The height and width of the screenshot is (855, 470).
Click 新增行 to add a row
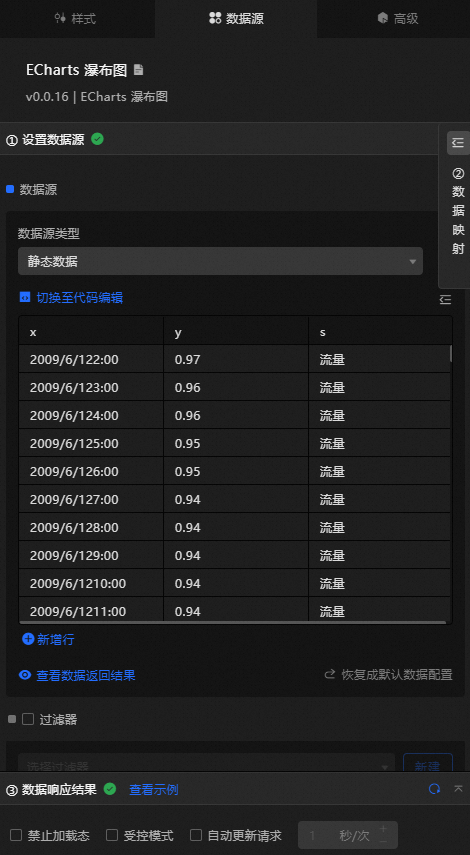[x=55, y=640]
